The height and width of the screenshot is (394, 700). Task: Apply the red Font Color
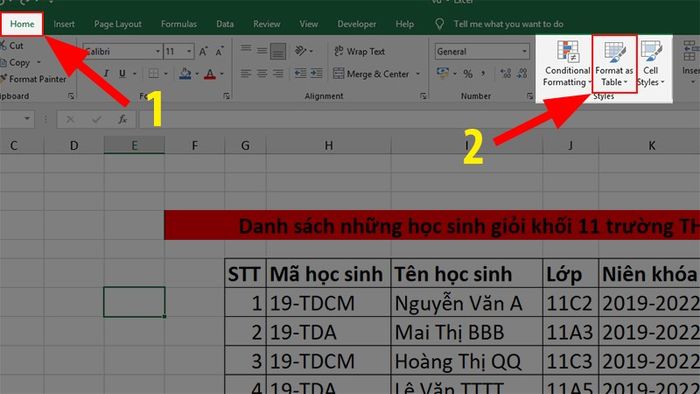click(210, 74)
